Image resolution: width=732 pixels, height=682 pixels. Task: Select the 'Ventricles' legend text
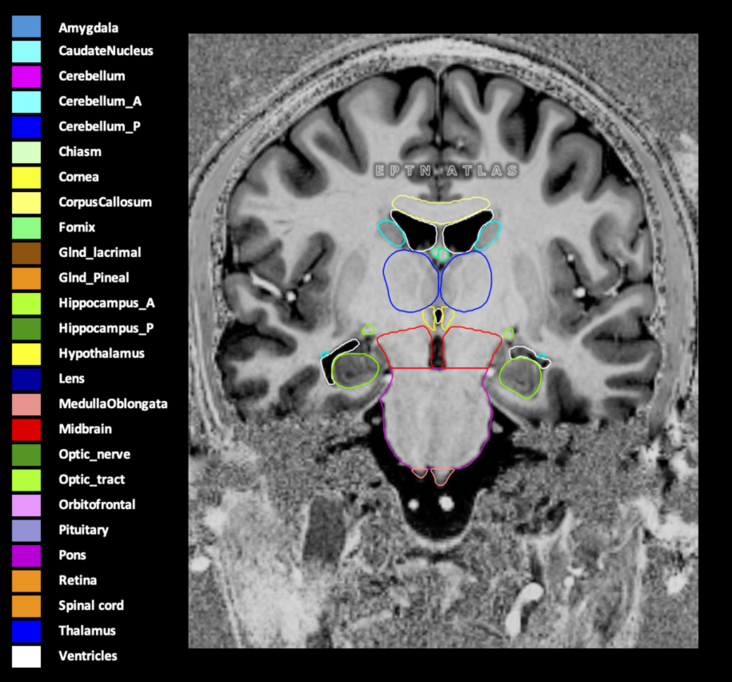click(88, 656)
